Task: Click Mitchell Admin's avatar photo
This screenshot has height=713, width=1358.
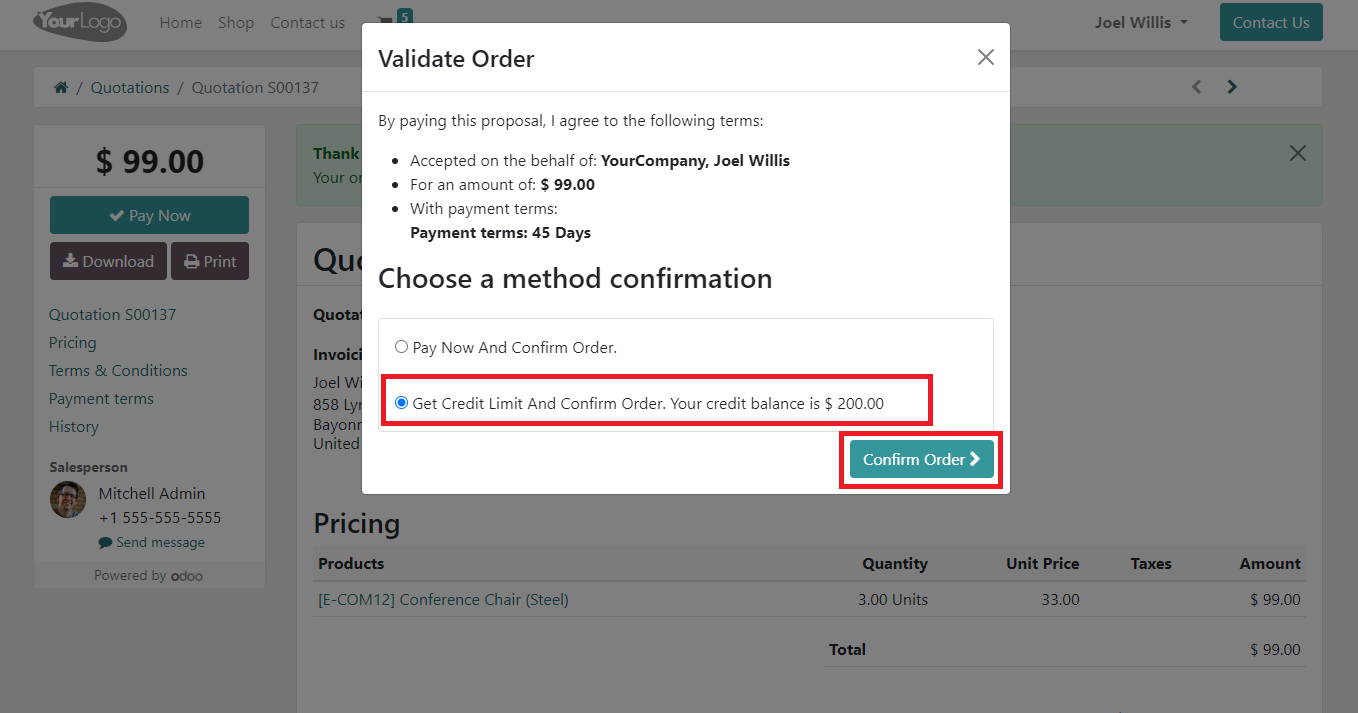Action: (68, 500)
